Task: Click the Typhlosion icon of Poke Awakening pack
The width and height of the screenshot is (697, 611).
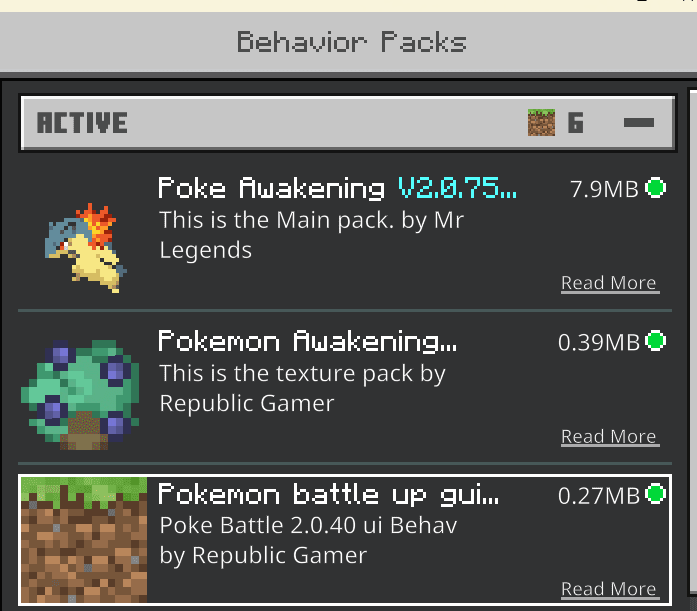Action: [x=85, y=248]
